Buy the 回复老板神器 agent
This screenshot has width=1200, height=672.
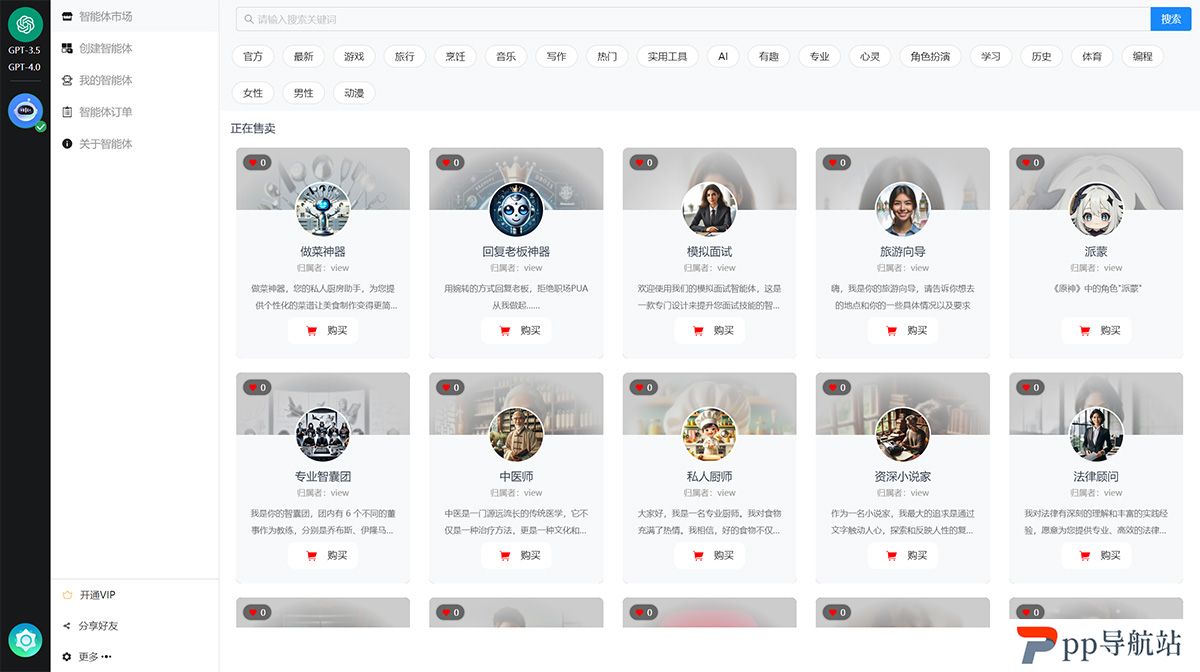click(516, 331)
